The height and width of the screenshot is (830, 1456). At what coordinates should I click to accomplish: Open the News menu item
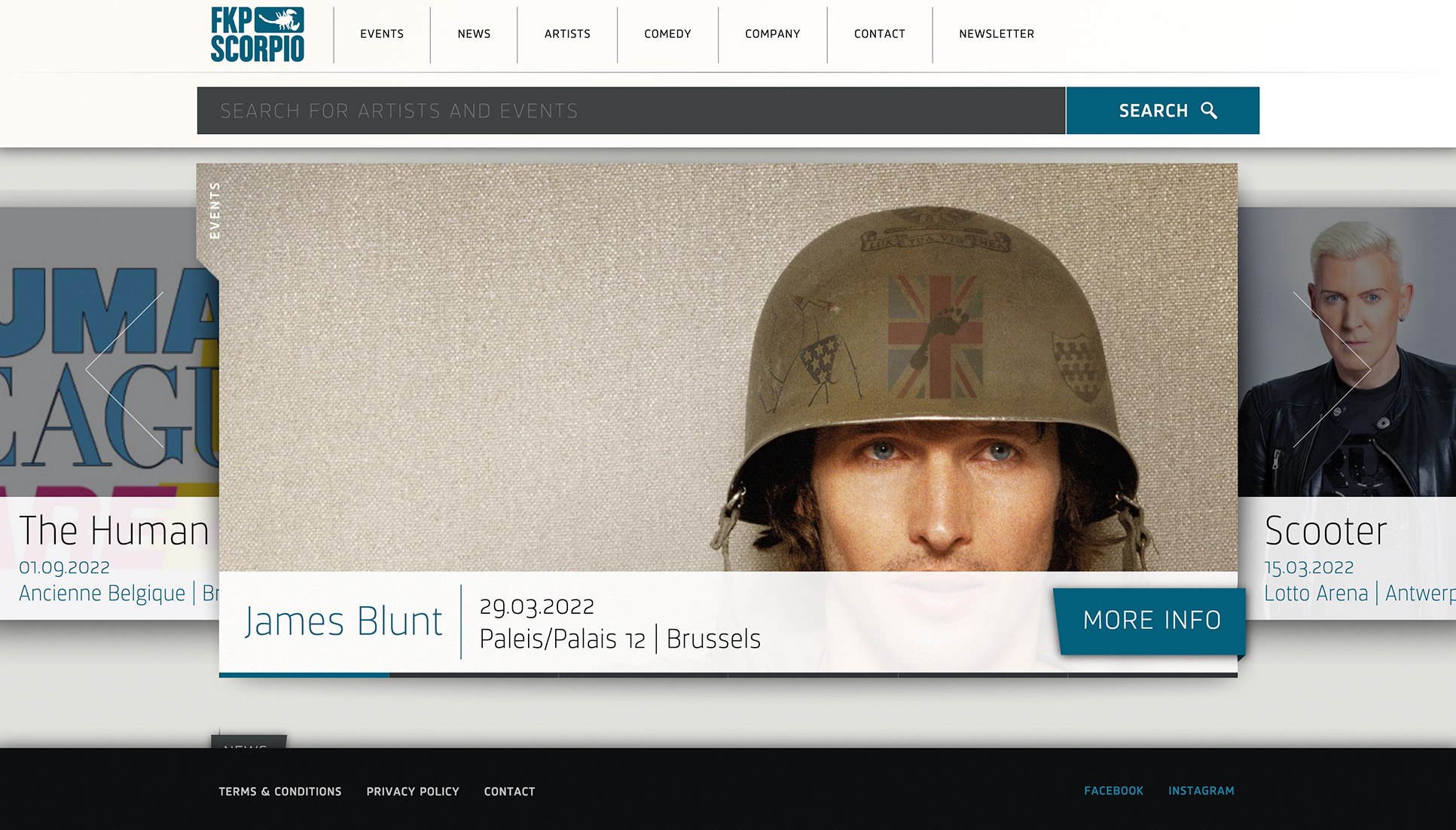[474, 34]
